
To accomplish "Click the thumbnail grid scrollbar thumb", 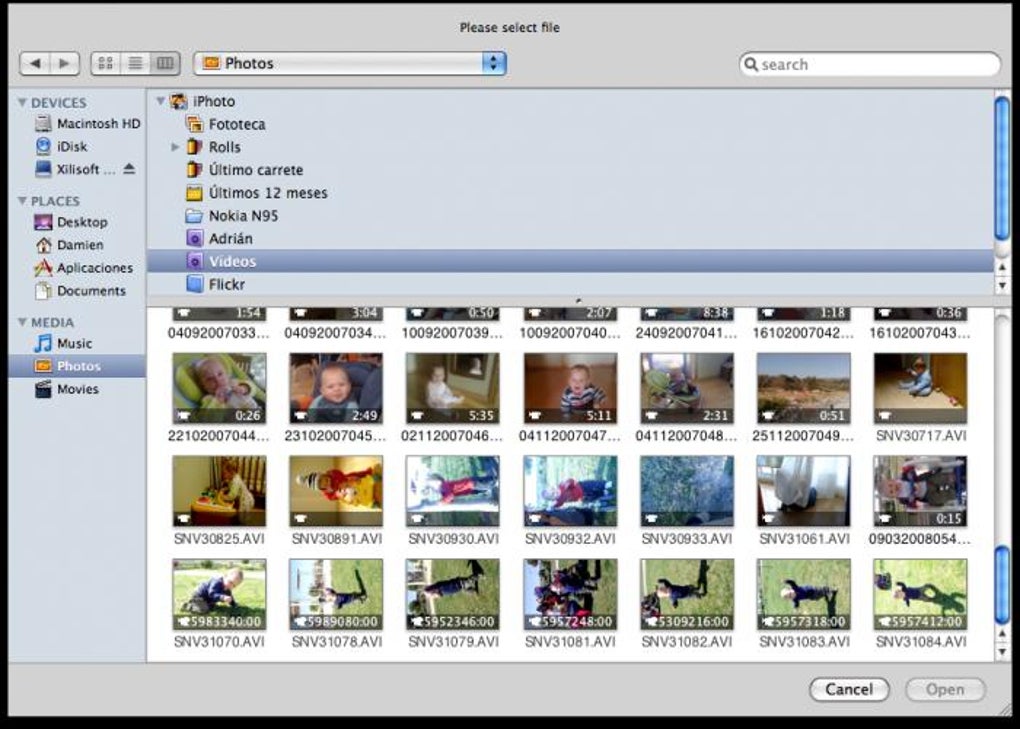I will 1002,584.
